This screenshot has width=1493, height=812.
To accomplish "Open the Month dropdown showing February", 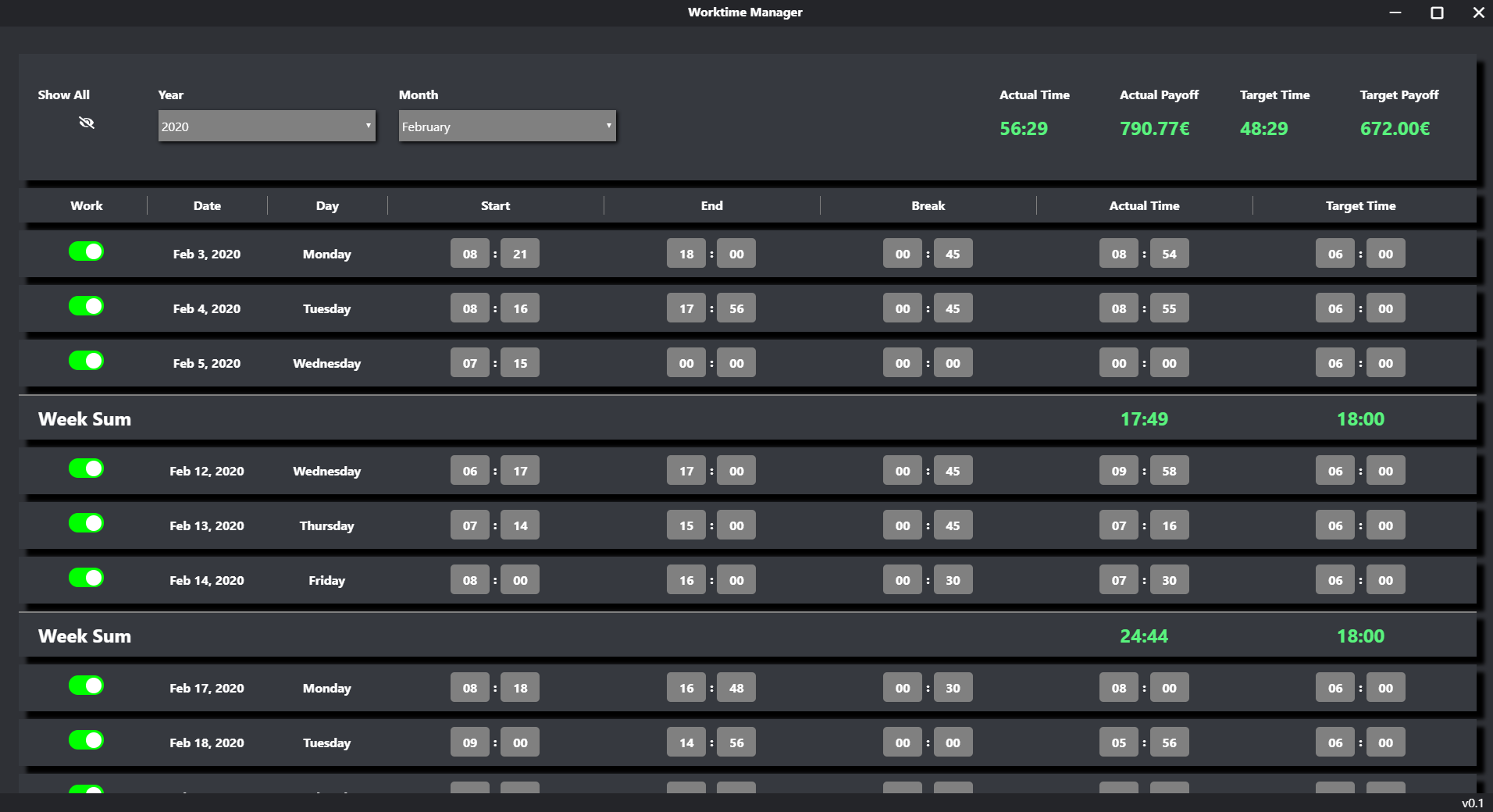I will point(507,126).
